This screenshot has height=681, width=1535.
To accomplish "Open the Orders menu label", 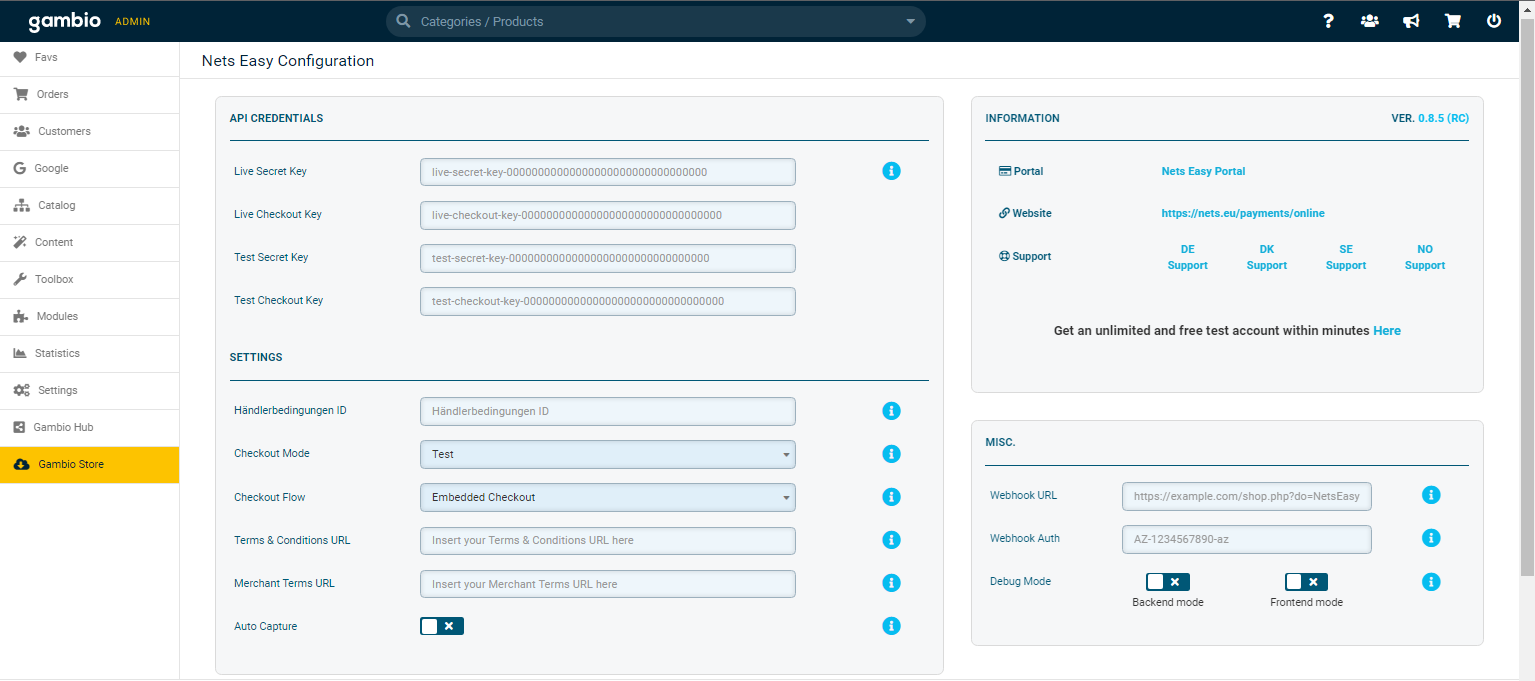I will point(52,94).
